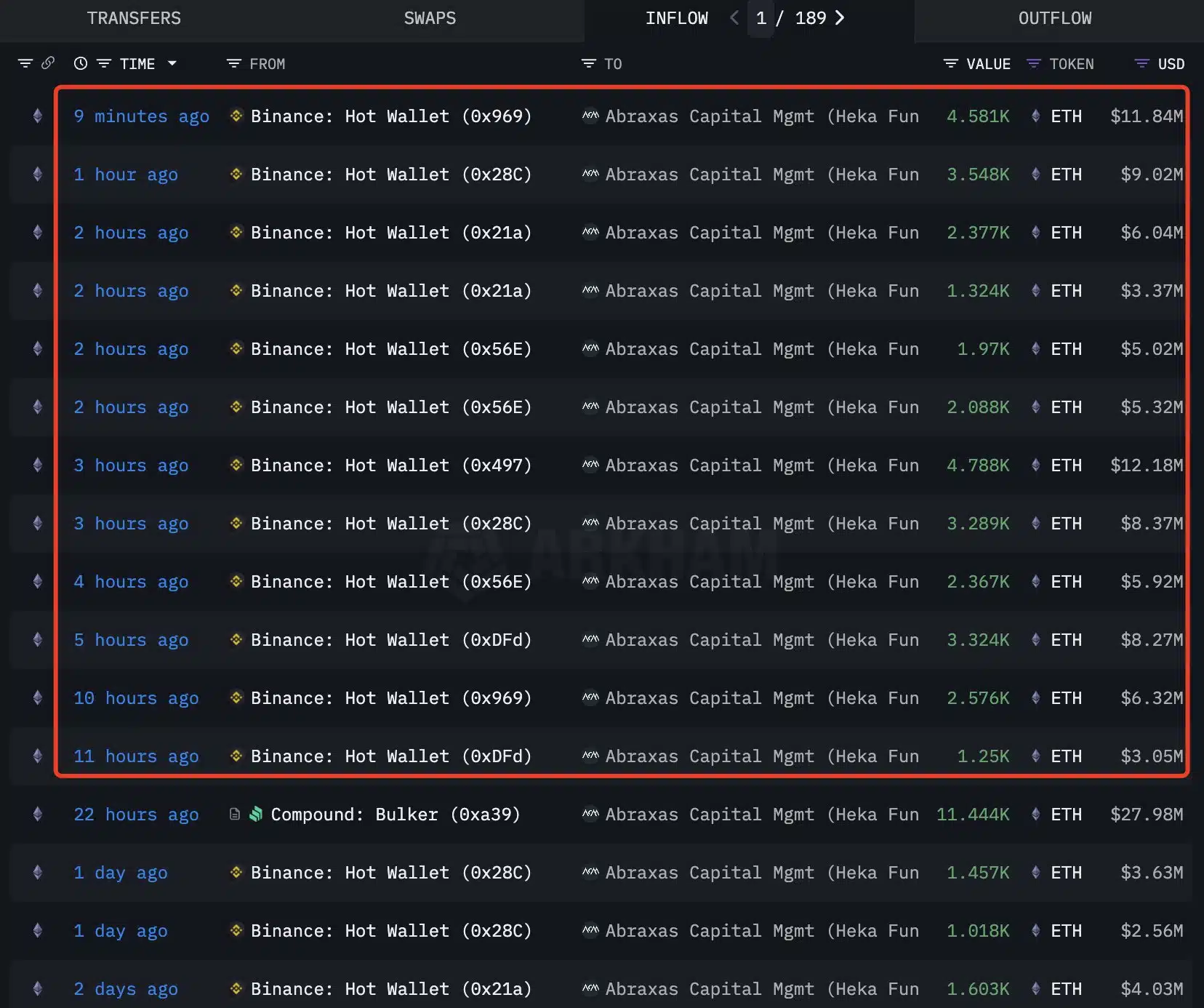Screen dimensions: 1204x1008
Task: Click Compound logo icon on Bulker row
Action: [x=256, y=815]
